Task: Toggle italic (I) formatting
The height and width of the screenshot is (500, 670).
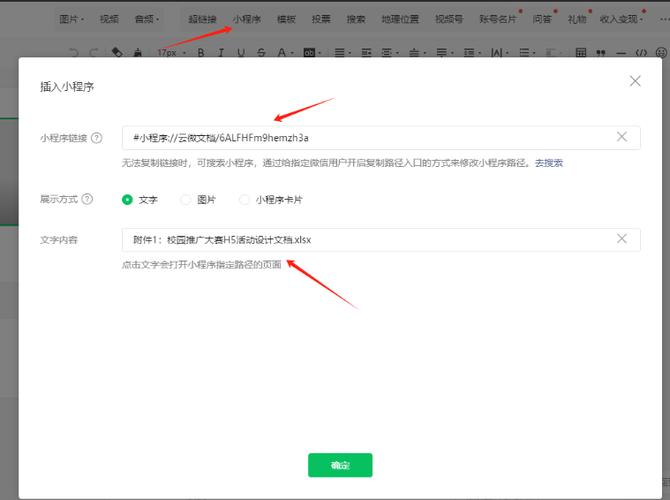Action: (x=221, y=53)
